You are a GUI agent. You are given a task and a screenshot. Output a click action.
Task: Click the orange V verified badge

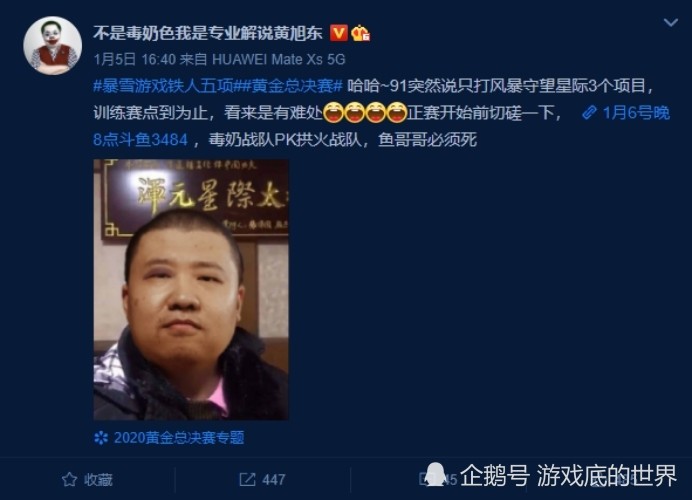pos(338,33)
